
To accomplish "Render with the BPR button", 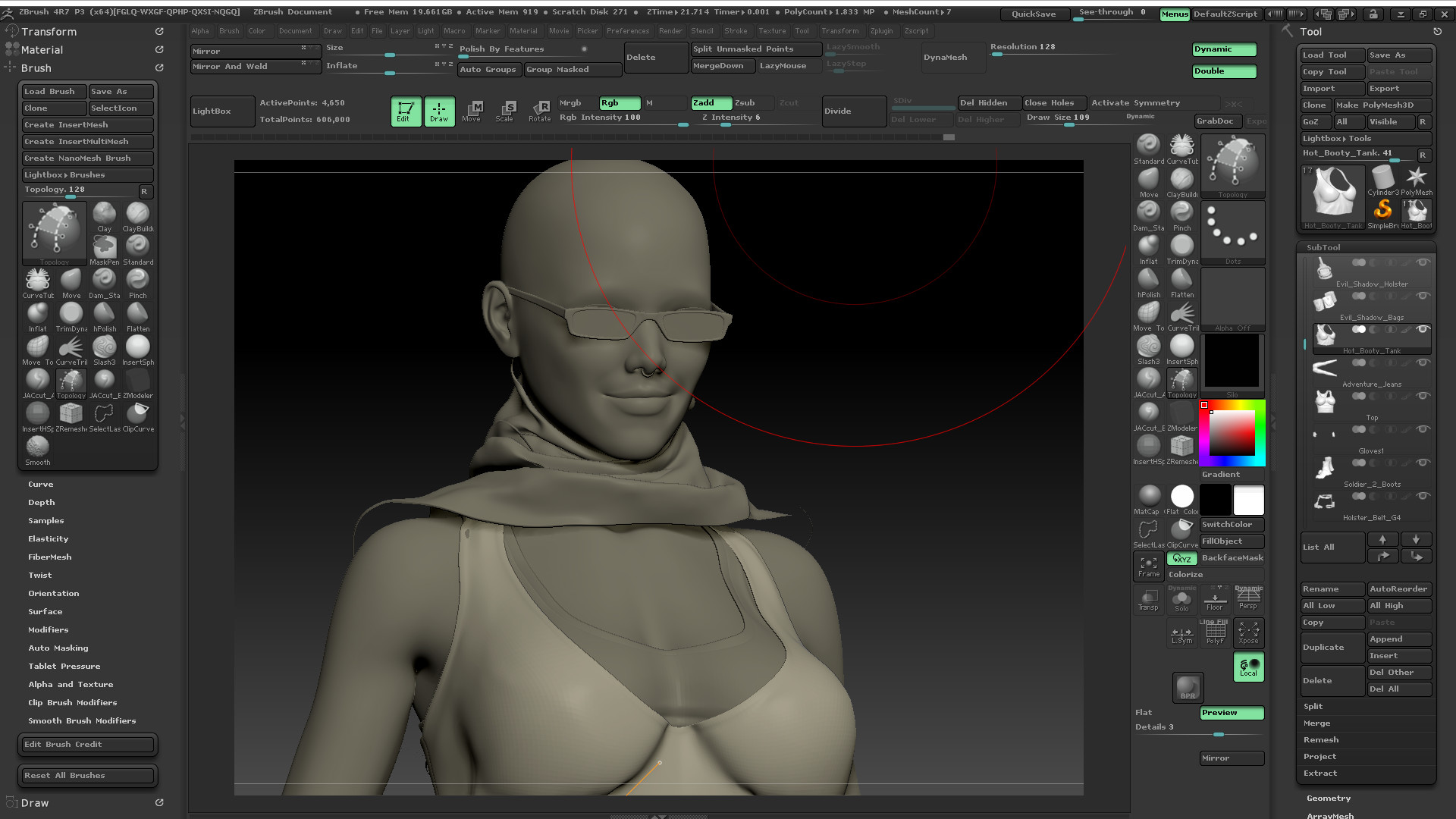I will pyautogui.click(x=1188, y=687).
